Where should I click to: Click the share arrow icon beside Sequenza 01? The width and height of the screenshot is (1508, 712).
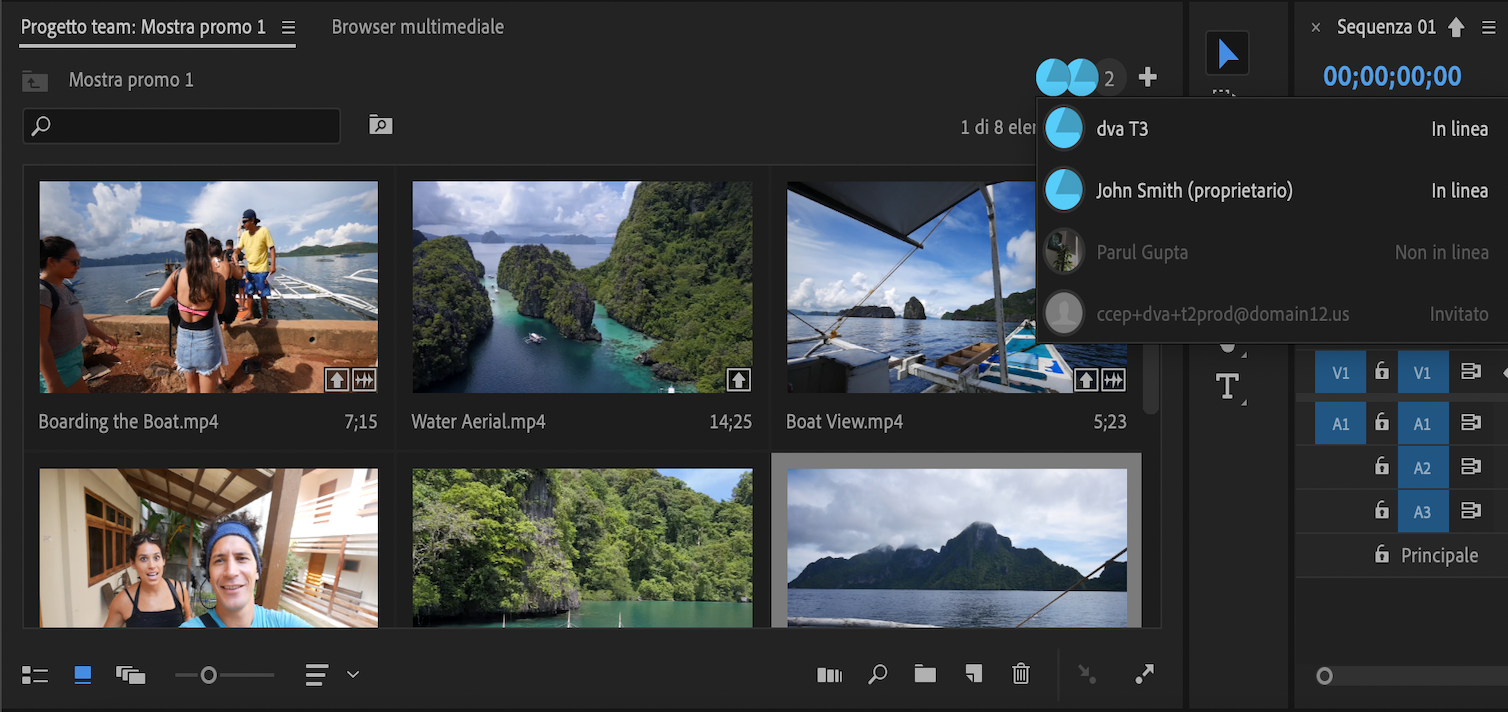pyautogui.click(x=1456, y=28)
